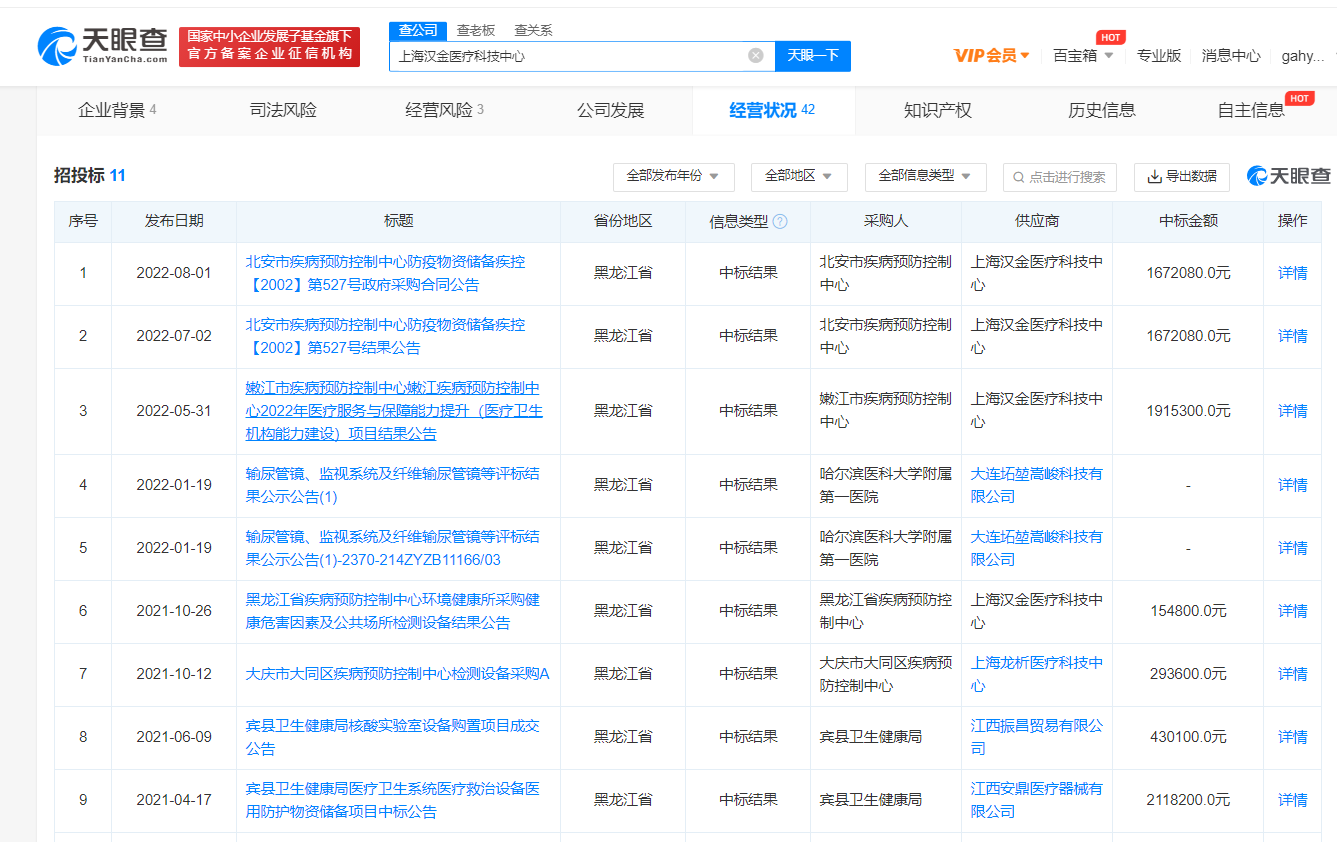Expand the 全部信息类型 dropdown
The width and height of the screenshot is (1337, 842).
pyautogui.click(x=925, y=176)
